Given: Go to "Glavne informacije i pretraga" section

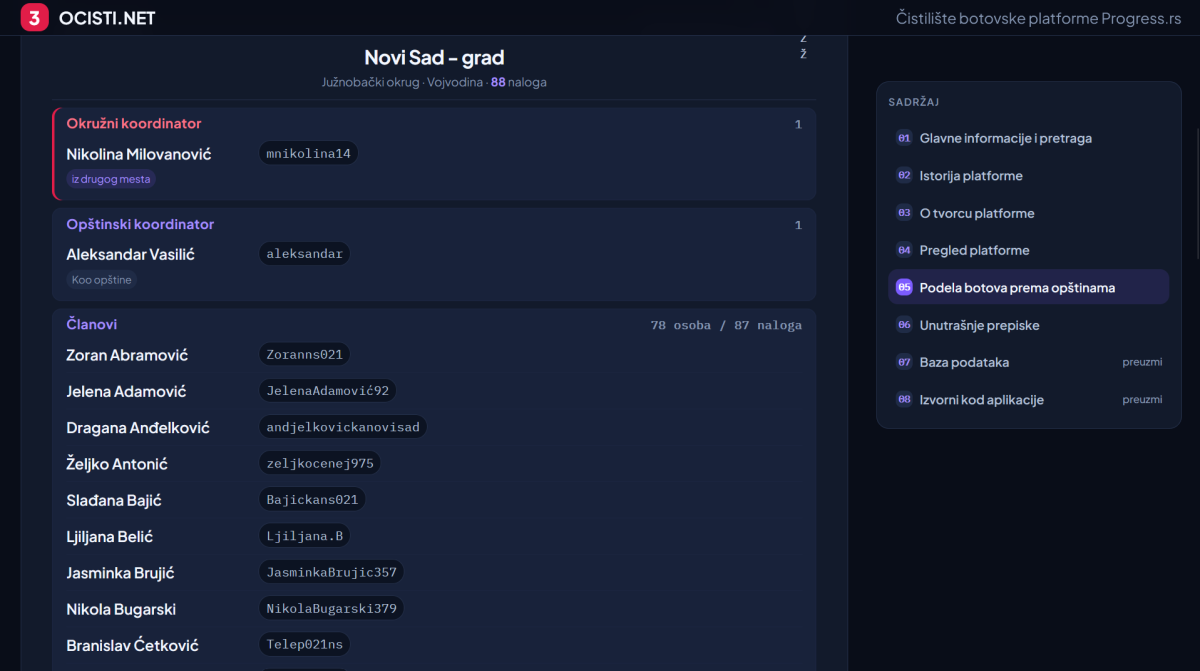Looking at the screenshot, I should [x=1028, y=138].
